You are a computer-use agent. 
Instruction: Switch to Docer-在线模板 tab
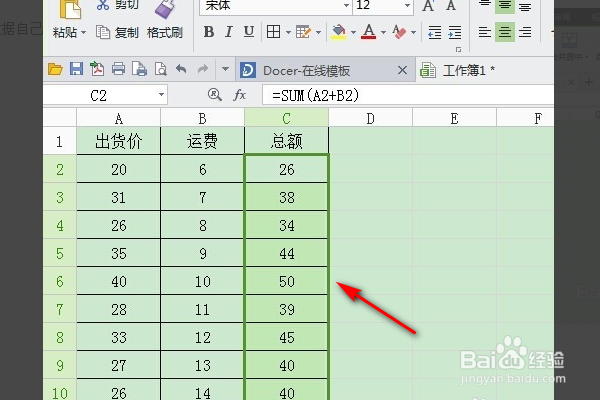coord(306,70)
